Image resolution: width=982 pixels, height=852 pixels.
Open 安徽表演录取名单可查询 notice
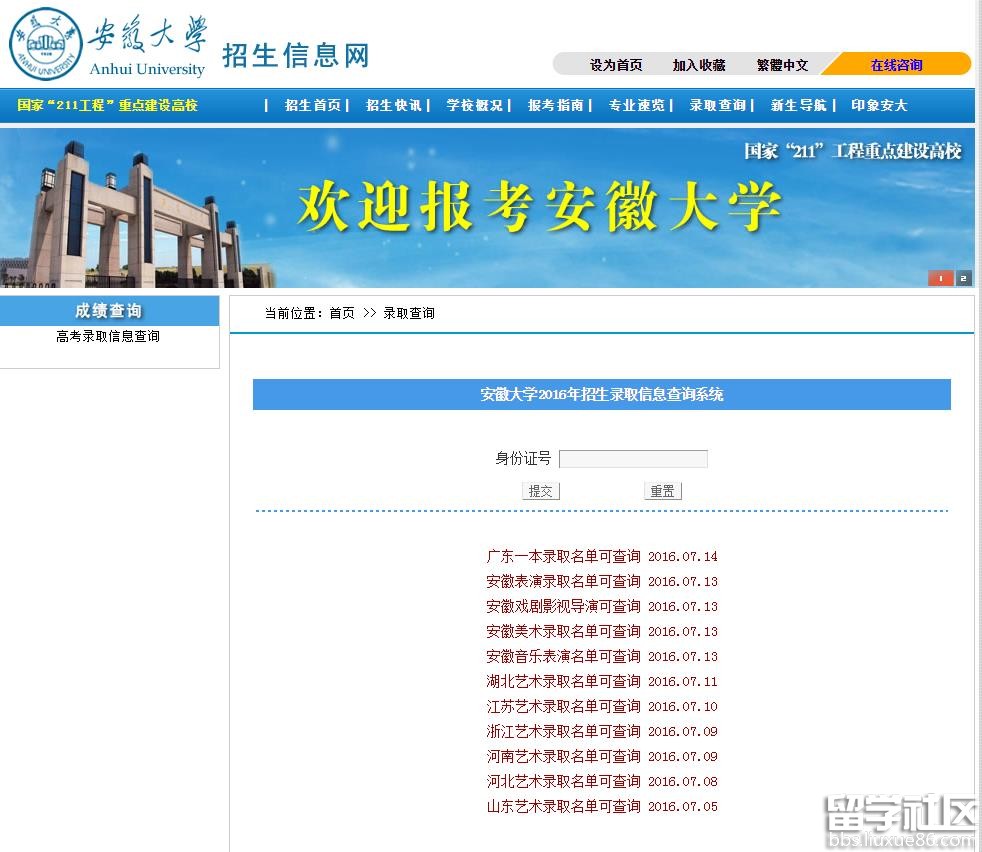tap(563, 581)
